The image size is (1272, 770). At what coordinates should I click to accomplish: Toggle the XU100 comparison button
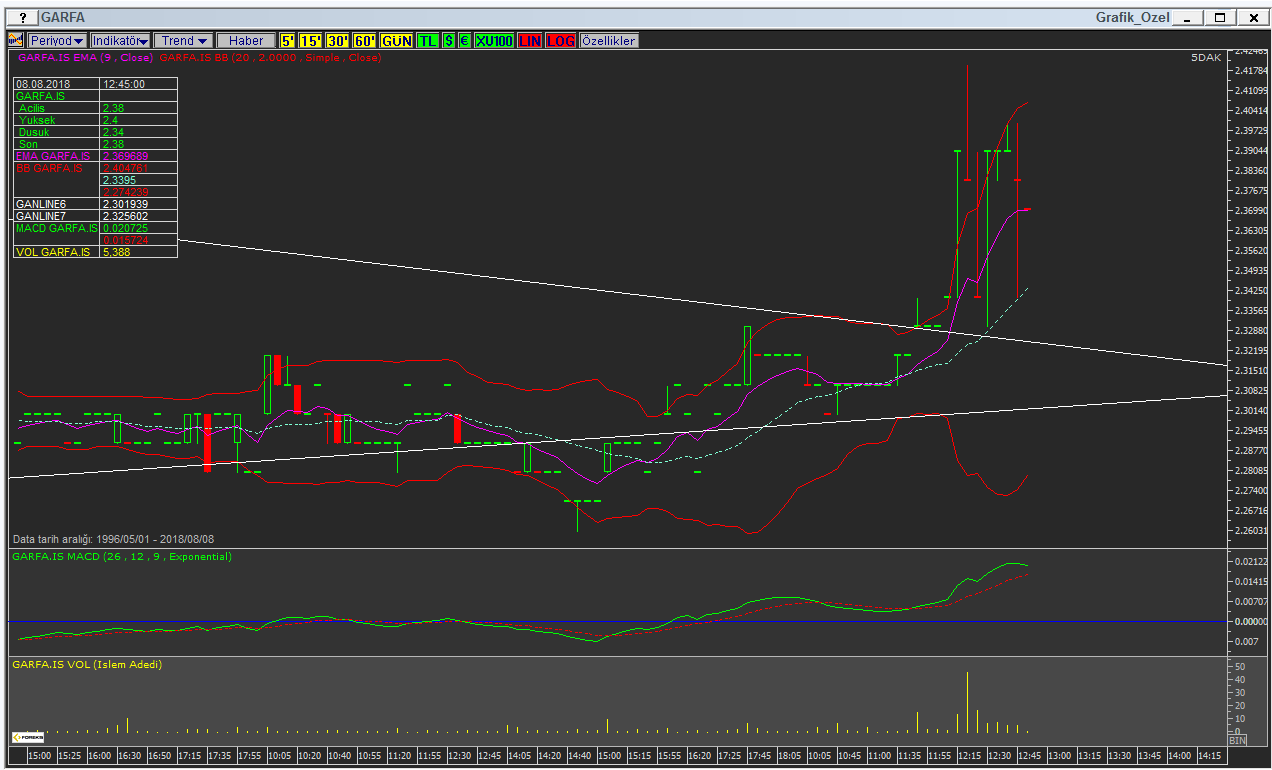click(x=494, y=40)
